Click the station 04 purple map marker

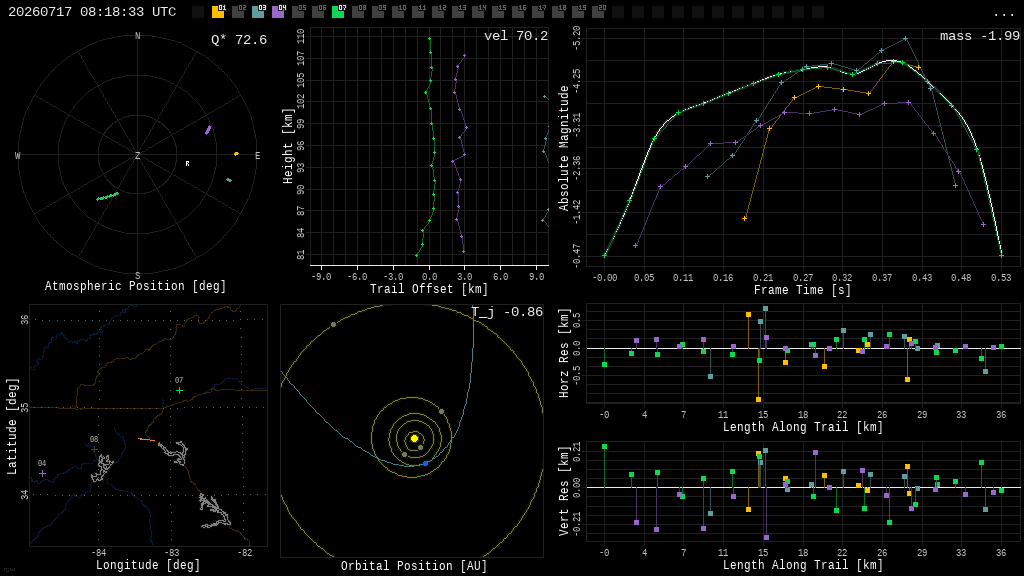[x=42, y=473]
